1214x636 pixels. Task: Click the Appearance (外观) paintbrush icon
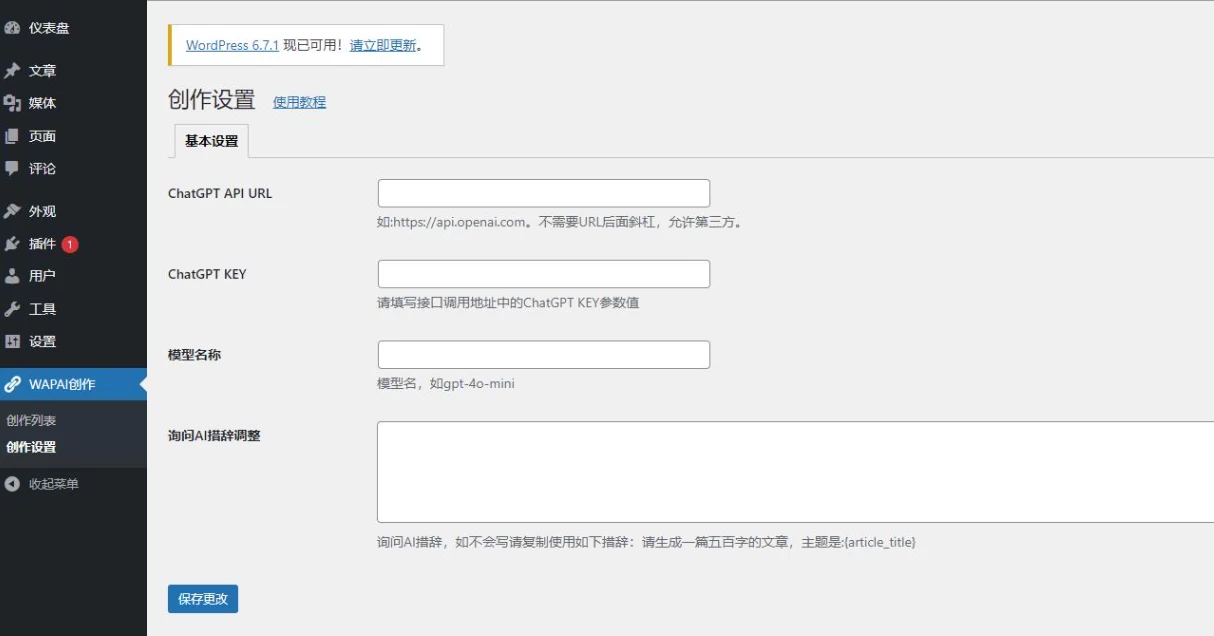[x=12, y=211]
